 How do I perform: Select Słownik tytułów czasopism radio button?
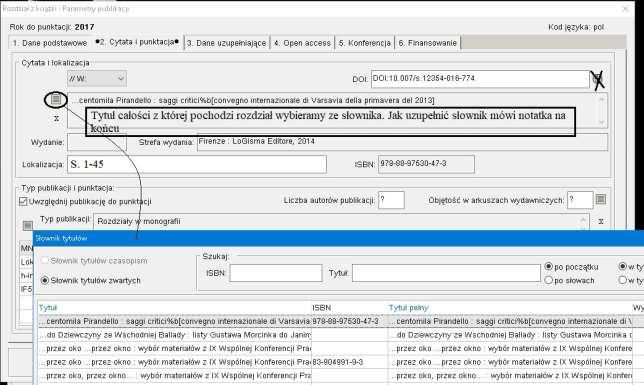(x=45, y=261)
